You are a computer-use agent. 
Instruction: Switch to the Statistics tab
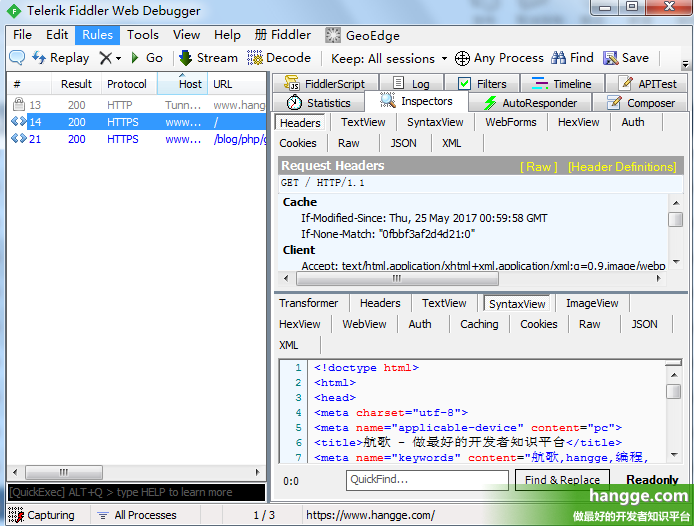319,103
